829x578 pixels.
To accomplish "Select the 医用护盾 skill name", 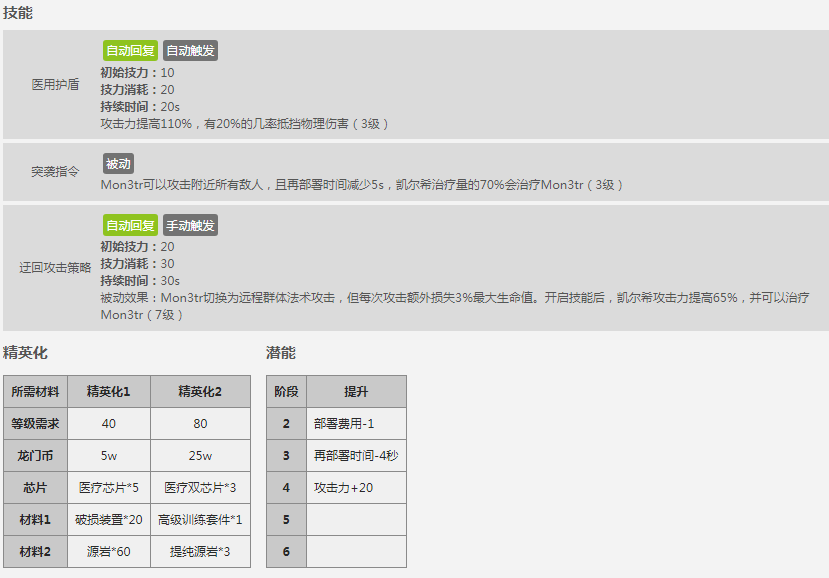I will tap(56, 85).
